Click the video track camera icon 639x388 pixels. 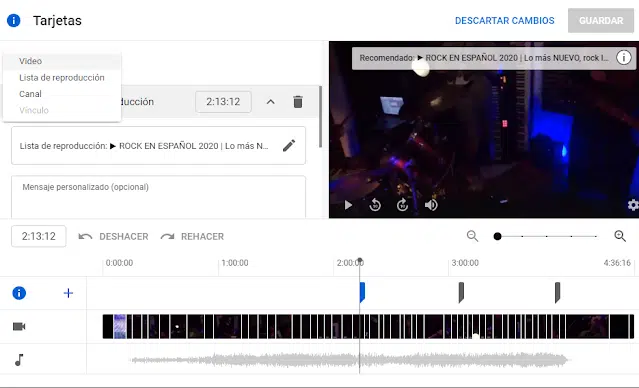19,326
